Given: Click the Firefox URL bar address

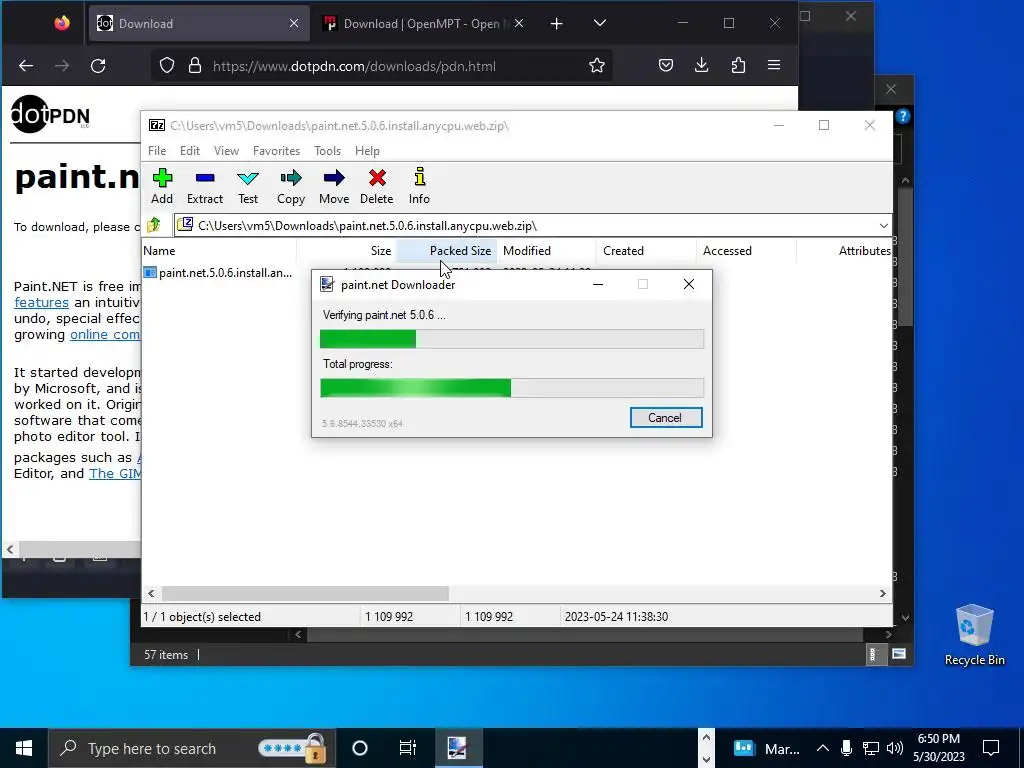Looking at the screenshot, I should [354, 66].
